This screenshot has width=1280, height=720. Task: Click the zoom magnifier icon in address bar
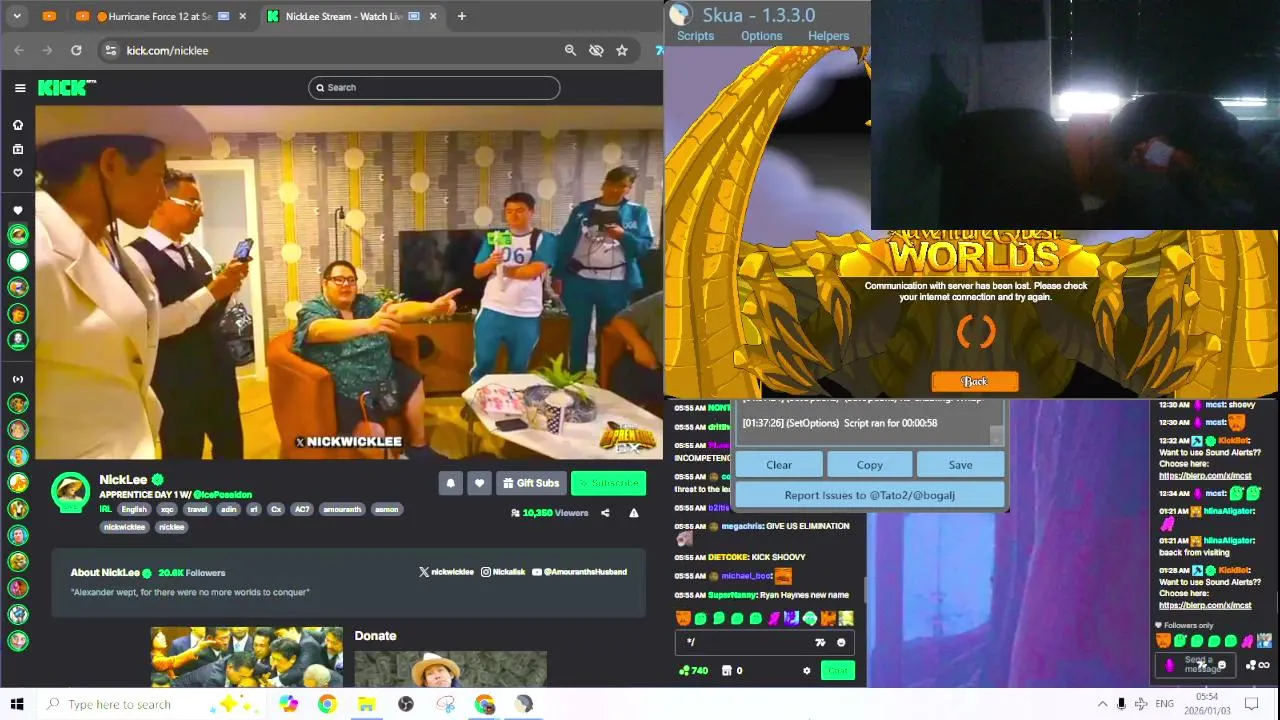pos(570,50)
